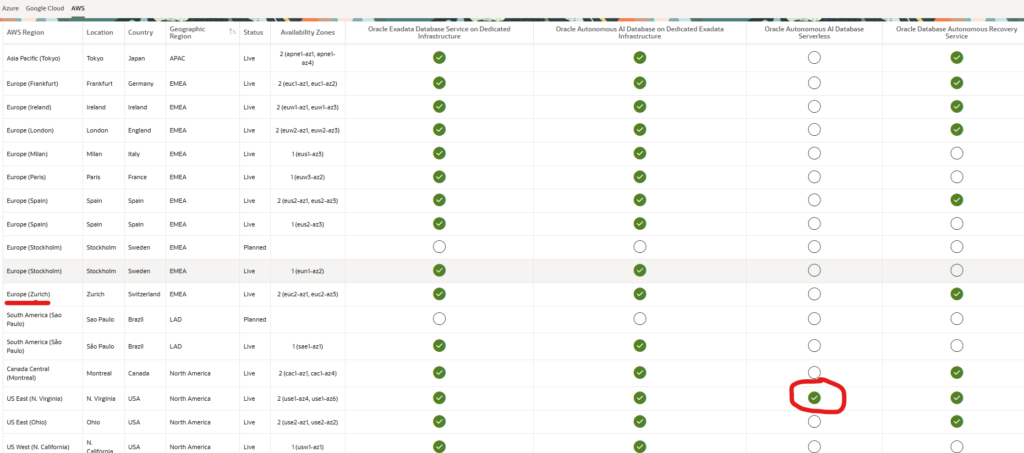
Task: Click Ireland row Exadata Database Service check icon
Action: (x=439, y=106)
